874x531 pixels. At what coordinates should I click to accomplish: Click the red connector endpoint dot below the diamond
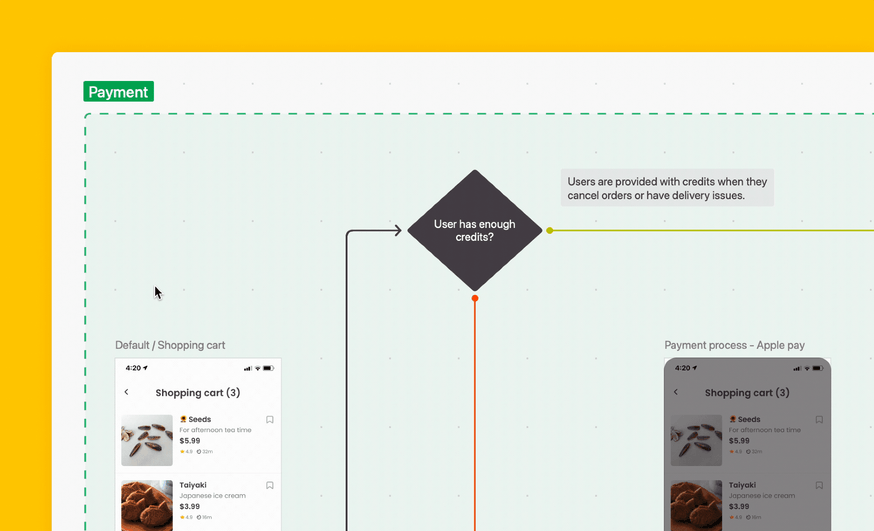tap(475, 299)
